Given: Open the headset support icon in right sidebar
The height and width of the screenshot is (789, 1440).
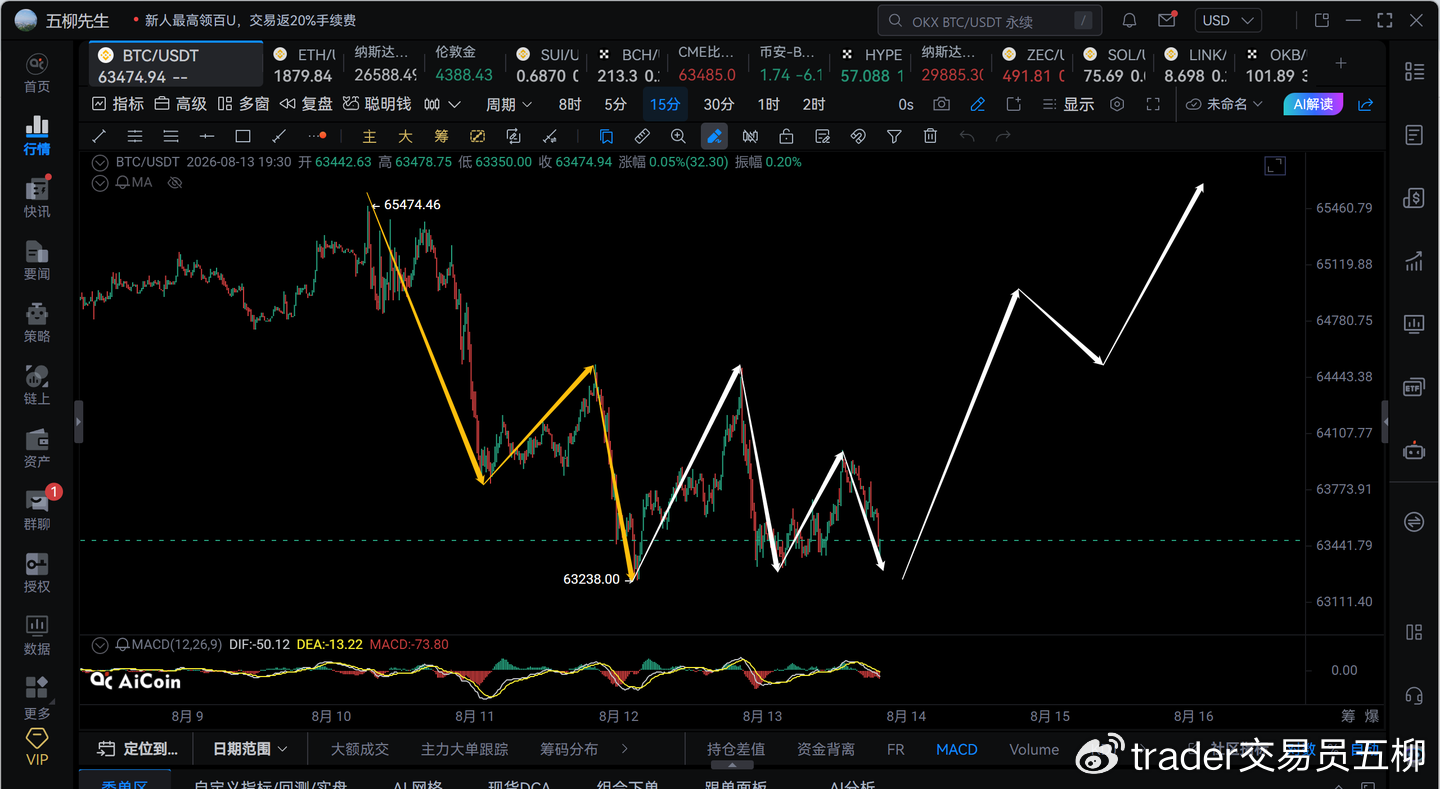Looking at the screenshot, I should tap(1414, 695).
